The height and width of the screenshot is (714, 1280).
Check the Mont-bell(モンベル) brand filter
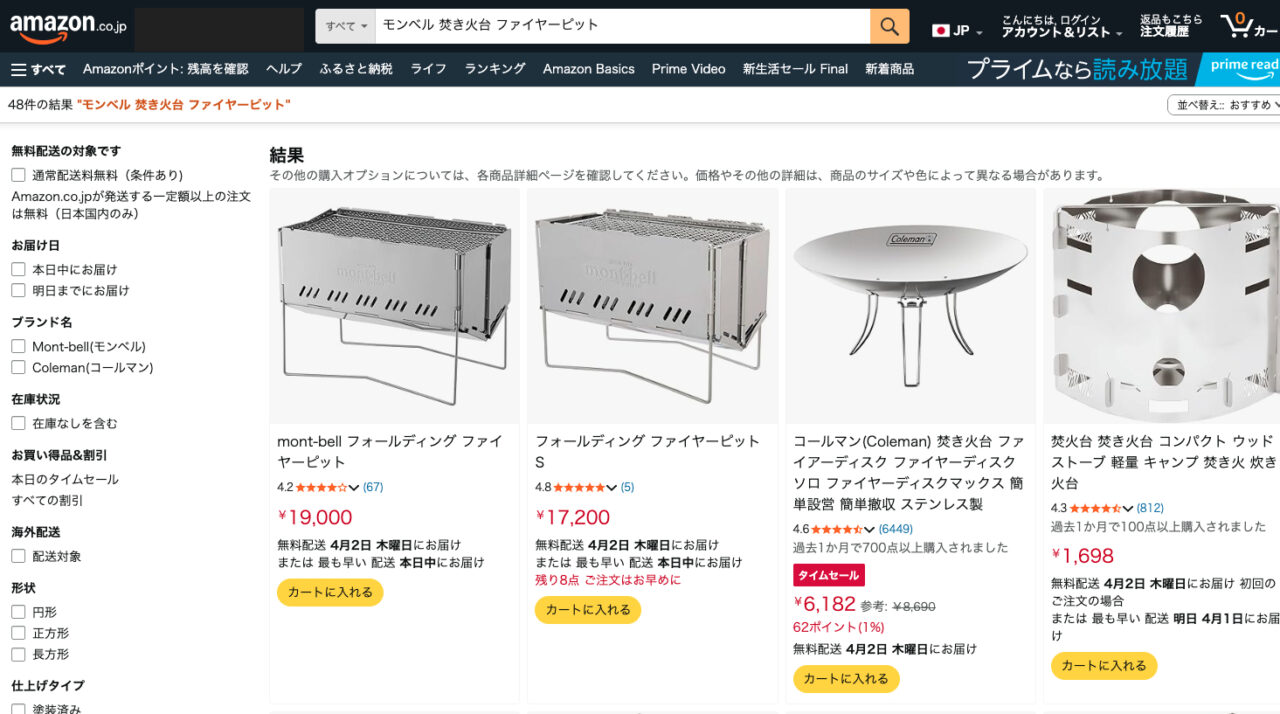(18, 346)
